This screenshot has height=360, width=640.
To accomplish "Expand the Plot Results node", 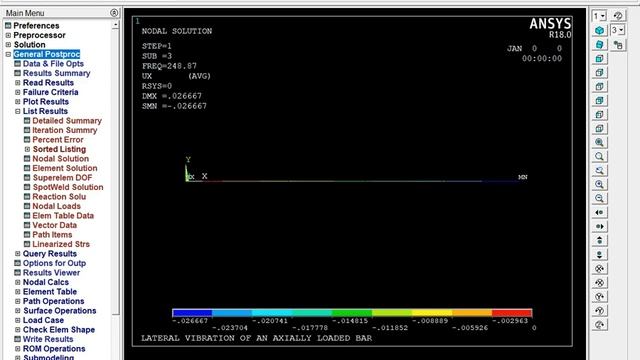I will click(x=18, y=102).
